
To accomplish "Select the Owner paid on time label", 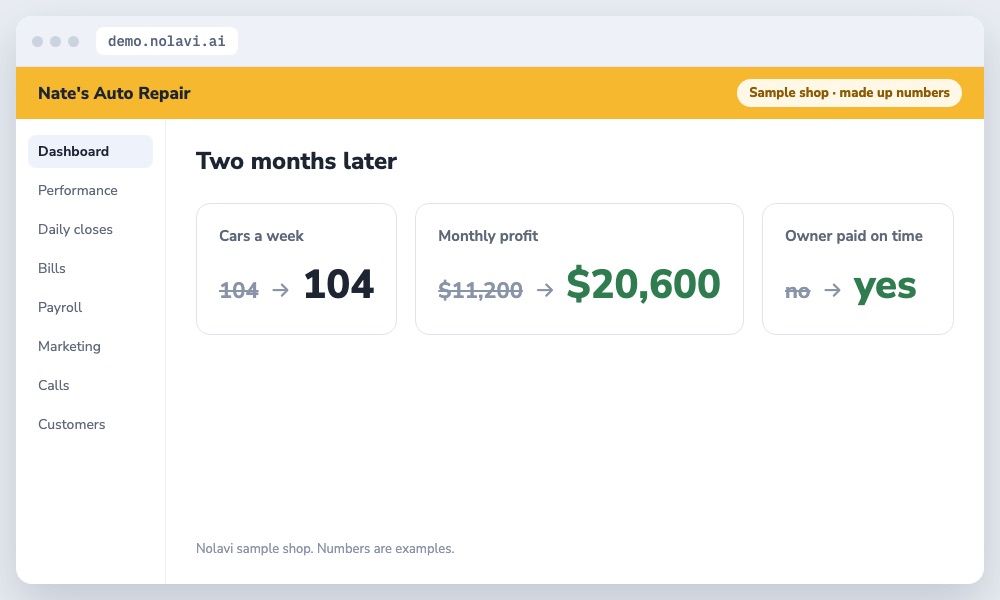I will coord(853,236).
